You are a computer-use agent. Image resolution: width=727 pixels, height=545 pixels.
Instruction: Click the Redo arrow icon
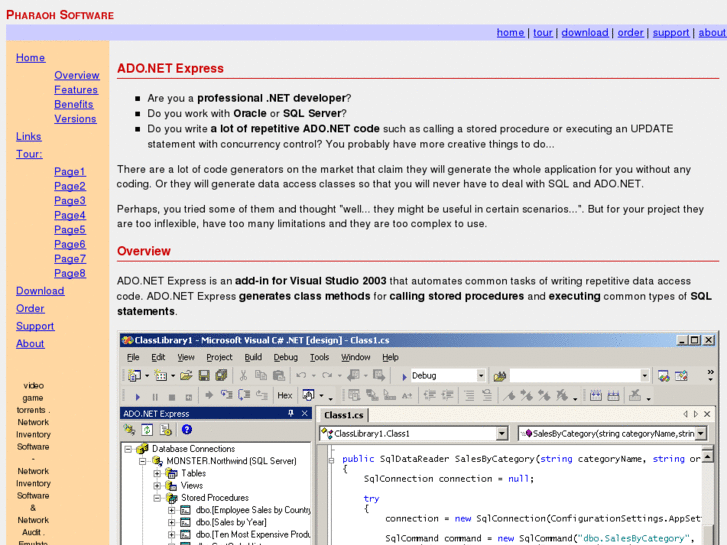[327, 375]
